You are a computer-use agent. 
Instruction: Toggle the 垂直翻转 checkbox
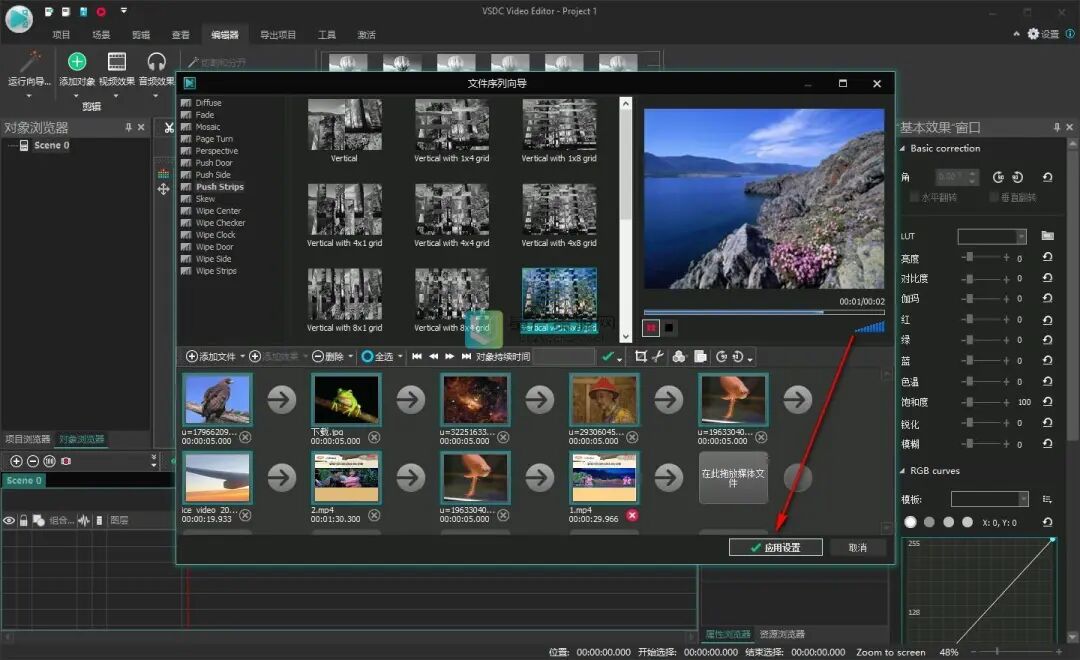tap(994, 197)
